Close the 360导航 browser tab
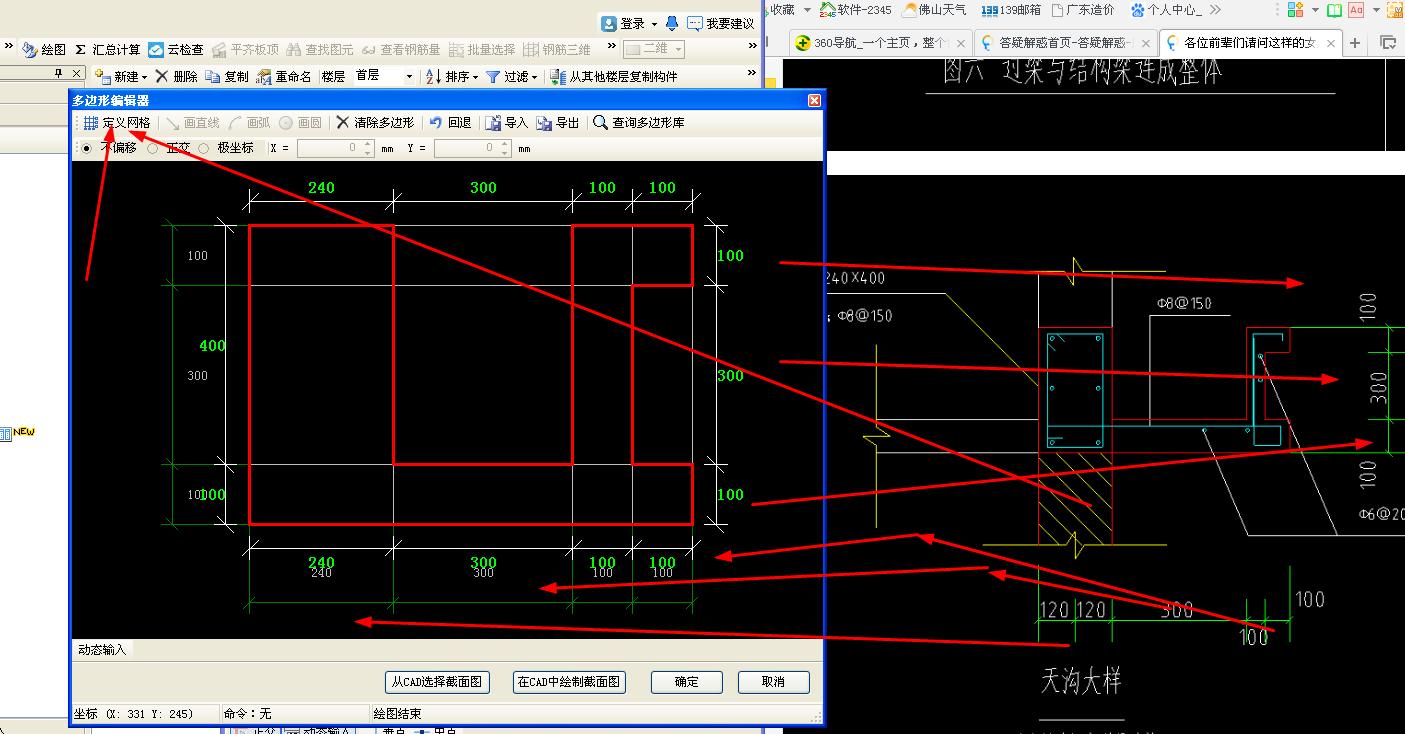The image size is (1405, 734). click(x=962, y=43)
